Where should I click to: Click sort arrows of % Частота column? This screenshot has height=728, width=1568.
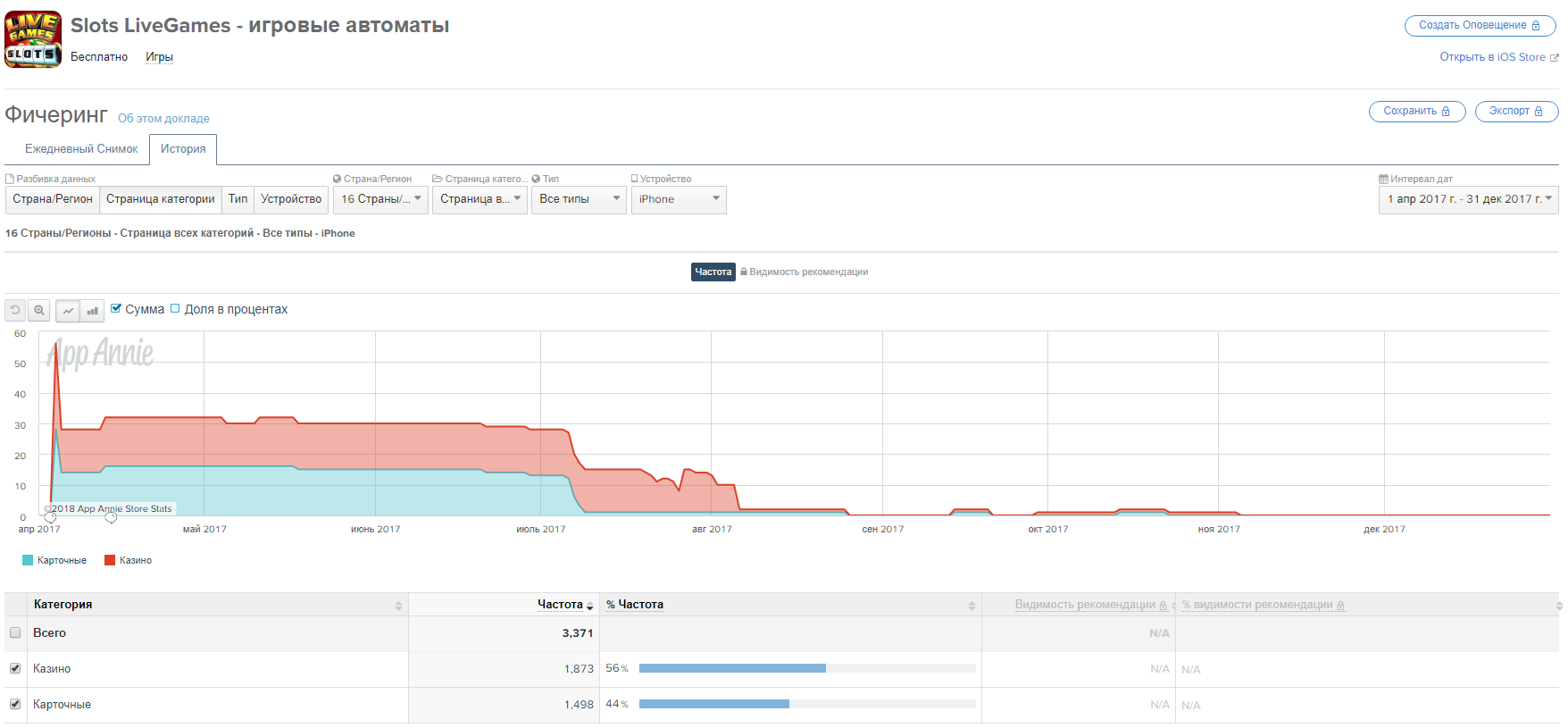972,606
